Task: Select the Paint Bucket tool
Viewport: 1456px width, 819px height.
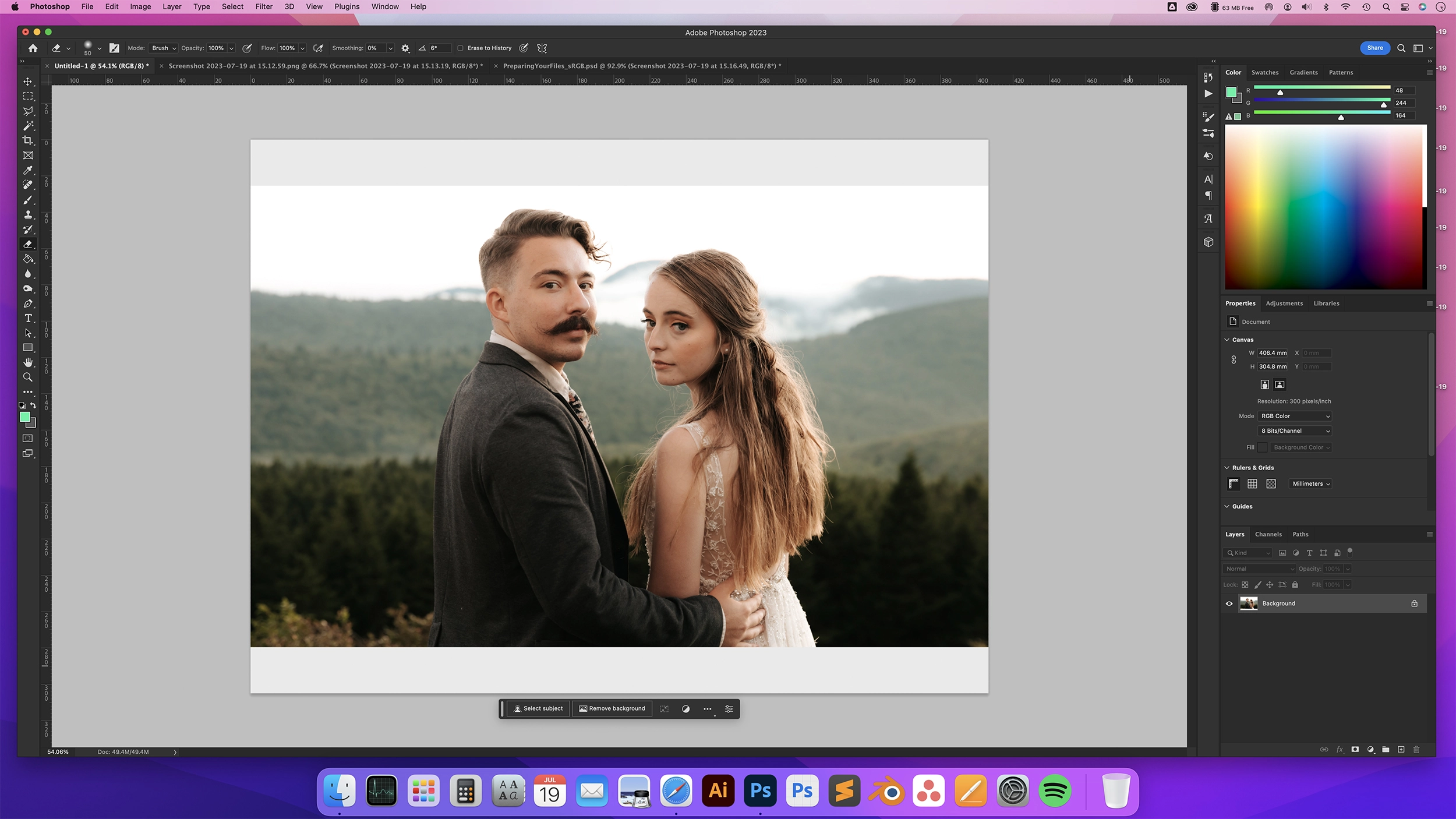Action: tap(27, 259)
